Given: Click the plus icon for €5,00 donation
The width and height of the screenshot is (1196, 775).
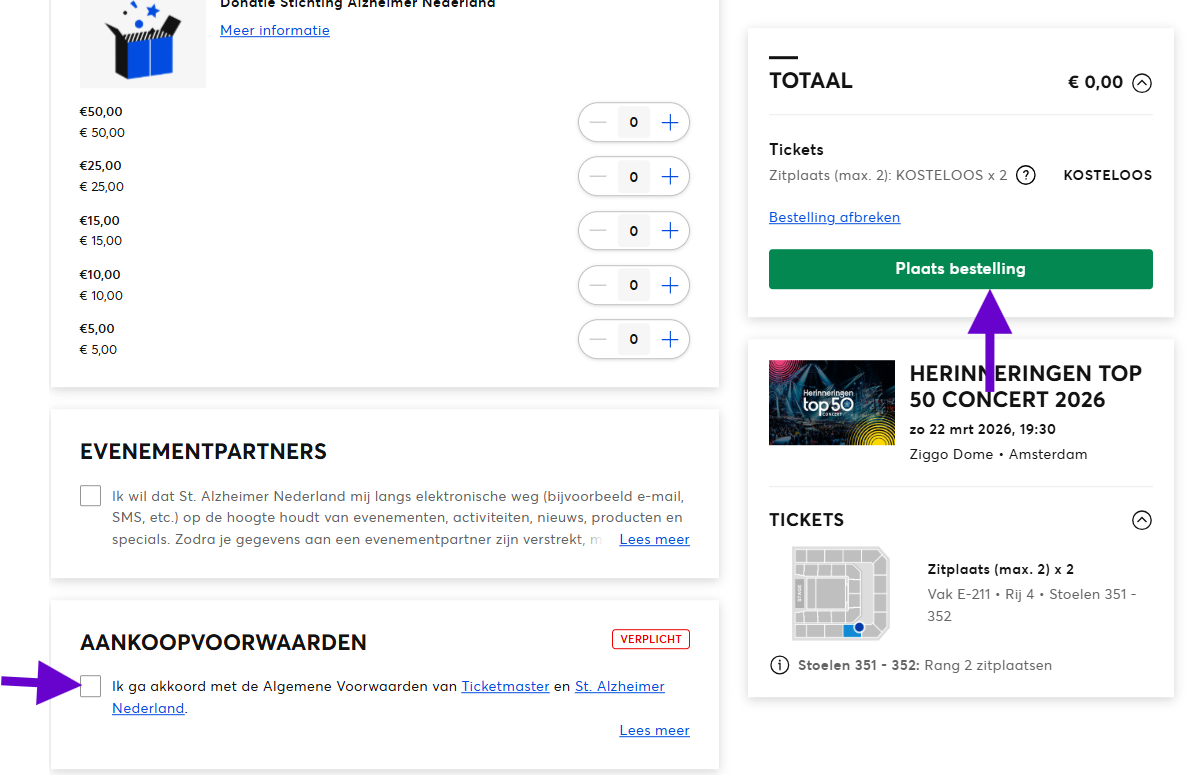Looking at the screenshot, I should pyautogui.click(x=669, y=338).
